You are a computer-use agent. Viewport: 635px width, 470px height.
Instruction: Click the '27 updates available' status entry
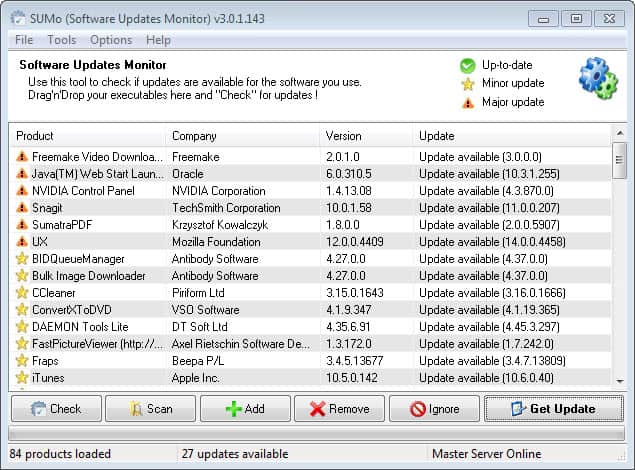pos(235,454)
